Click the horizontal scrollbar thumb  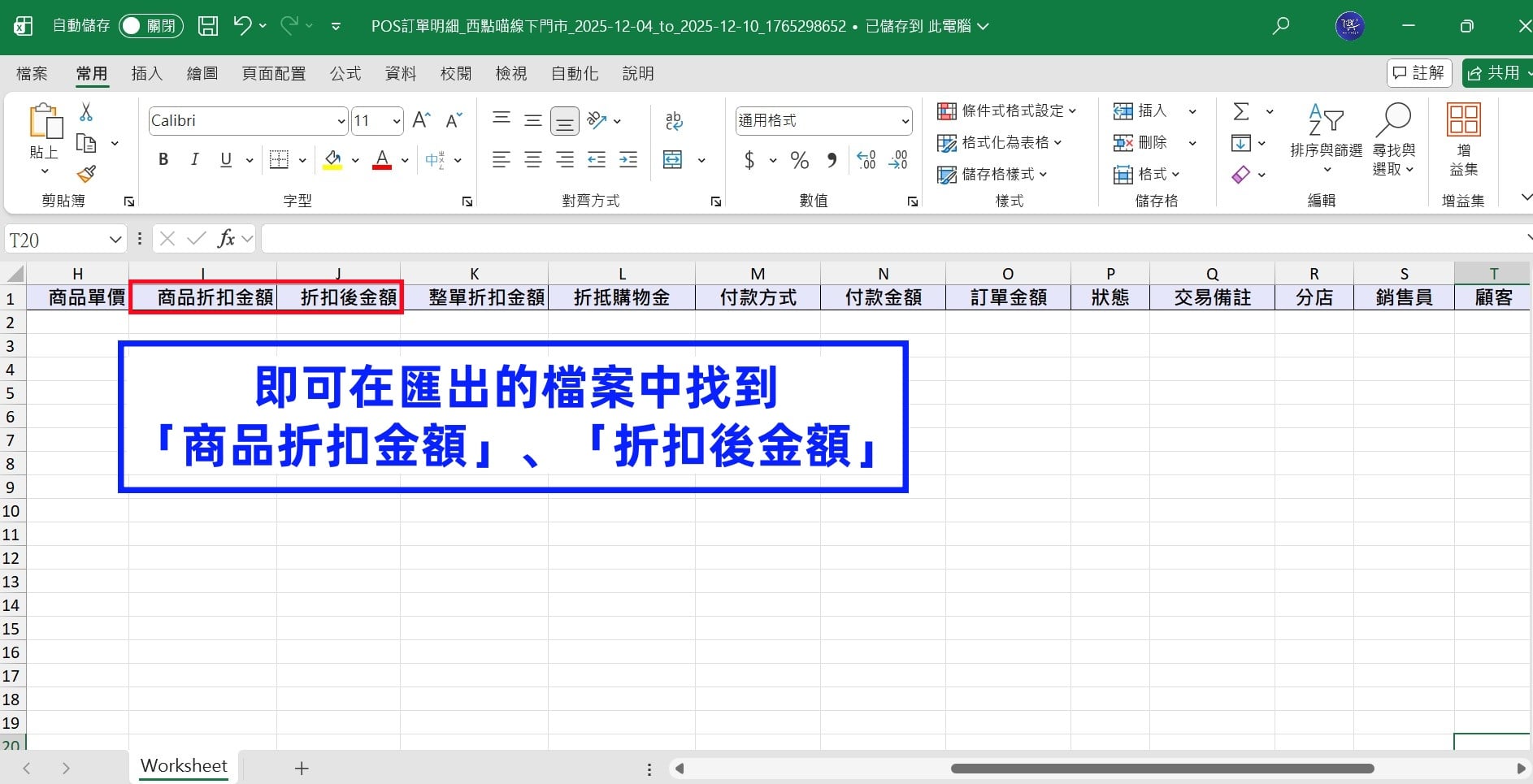(x=1162, y=769)
